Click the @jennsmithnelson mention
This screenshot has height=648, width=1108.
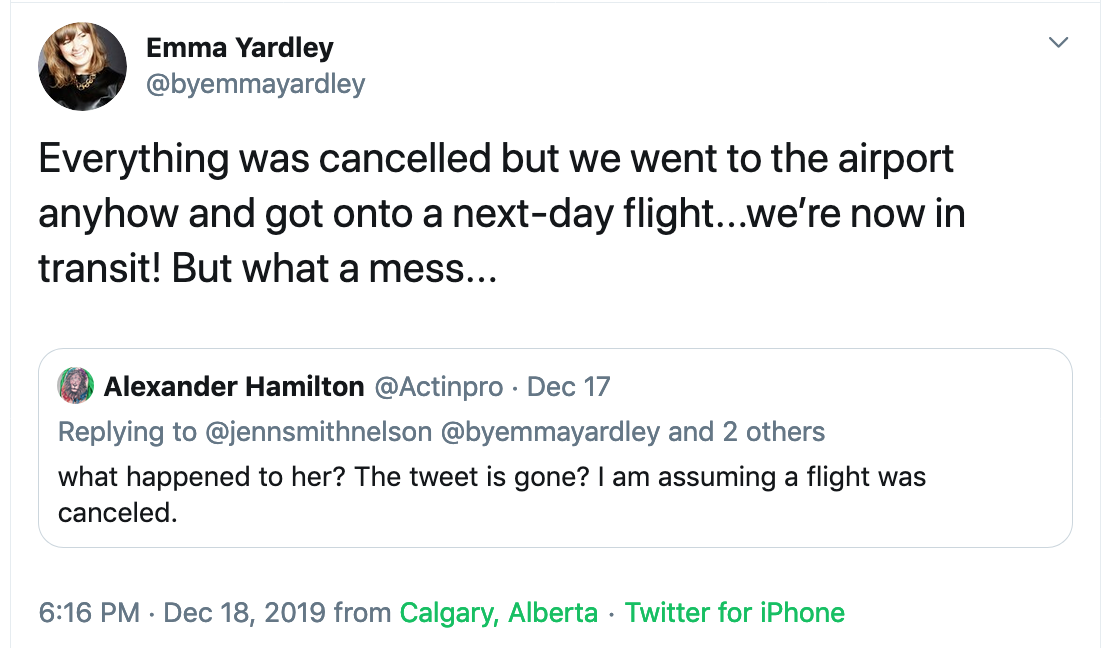[x=318, y=432]
